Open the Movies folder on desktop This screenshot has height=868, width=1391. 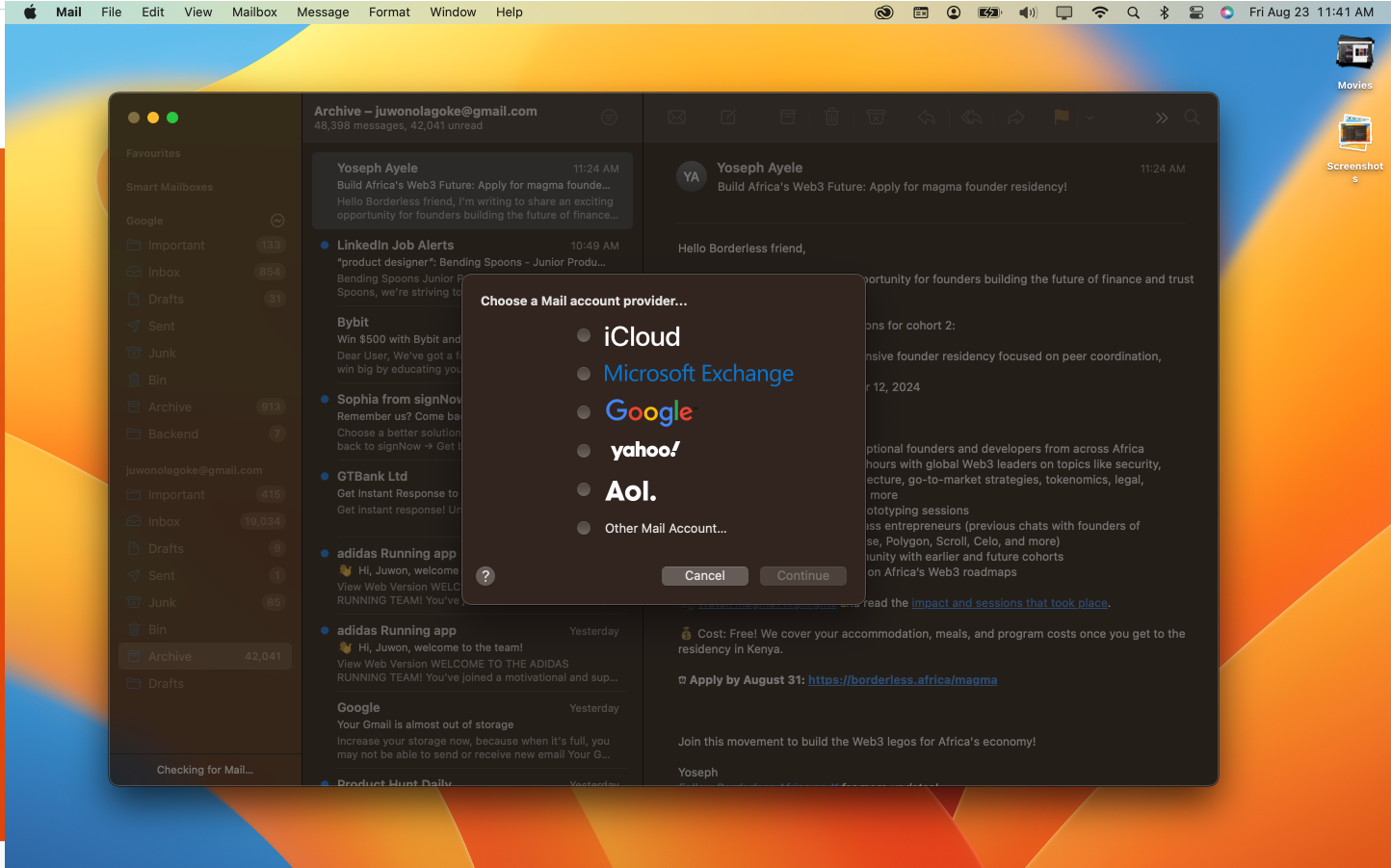click(1354, 60)
